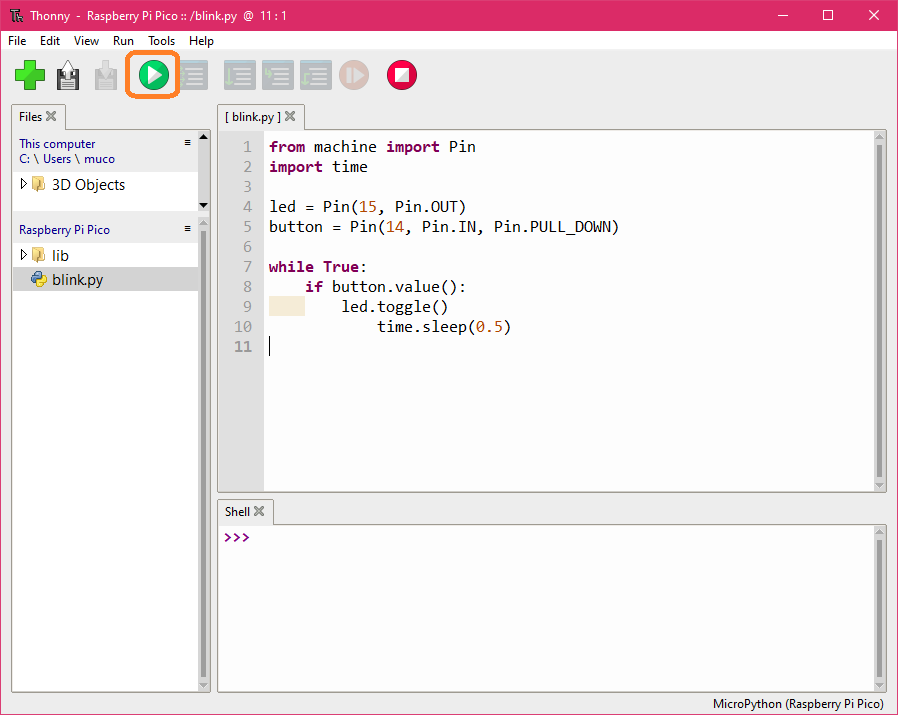This screenshot has width=898, height=715.
Task: Click the 'while True:' line
Action: pos(318,266)
